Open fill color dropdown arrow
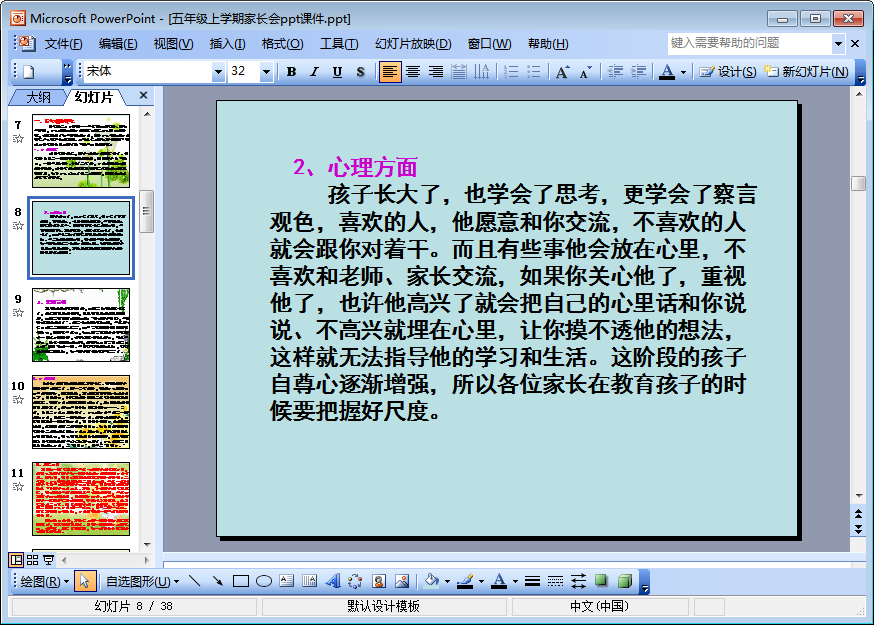 coord(448,582)
